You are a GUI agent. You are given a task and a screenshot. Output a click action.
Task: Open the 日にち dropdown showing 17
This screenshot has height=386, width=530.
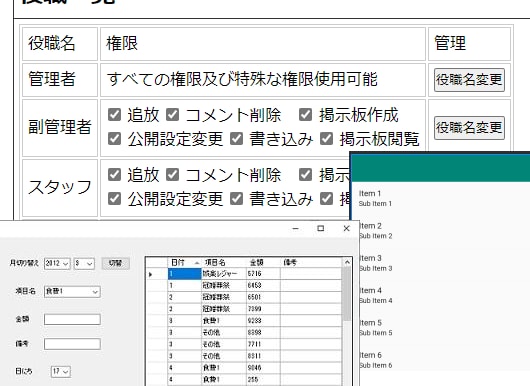click(61, 371)
